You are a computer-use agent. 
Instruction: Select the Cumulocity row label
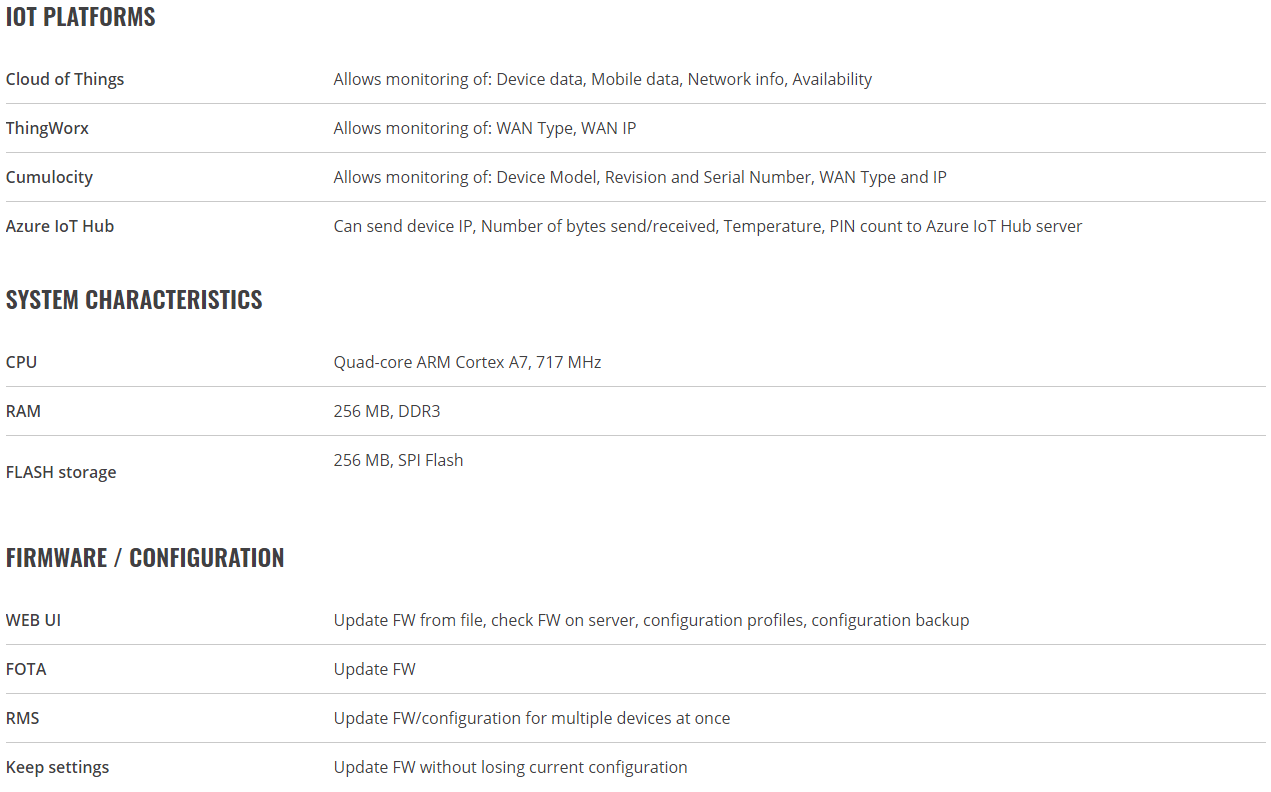click(x=49, y=177)
